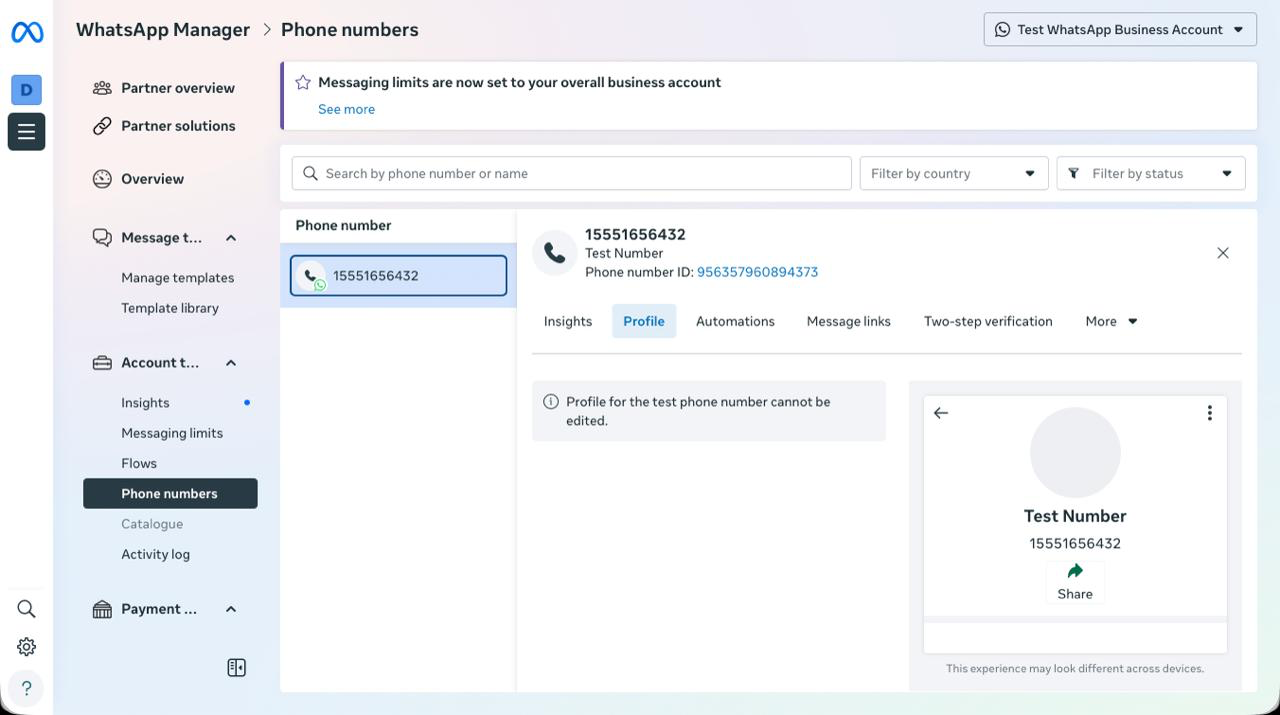Switch to the Automations tab
1280x715 pixels.
pos(735,321)
